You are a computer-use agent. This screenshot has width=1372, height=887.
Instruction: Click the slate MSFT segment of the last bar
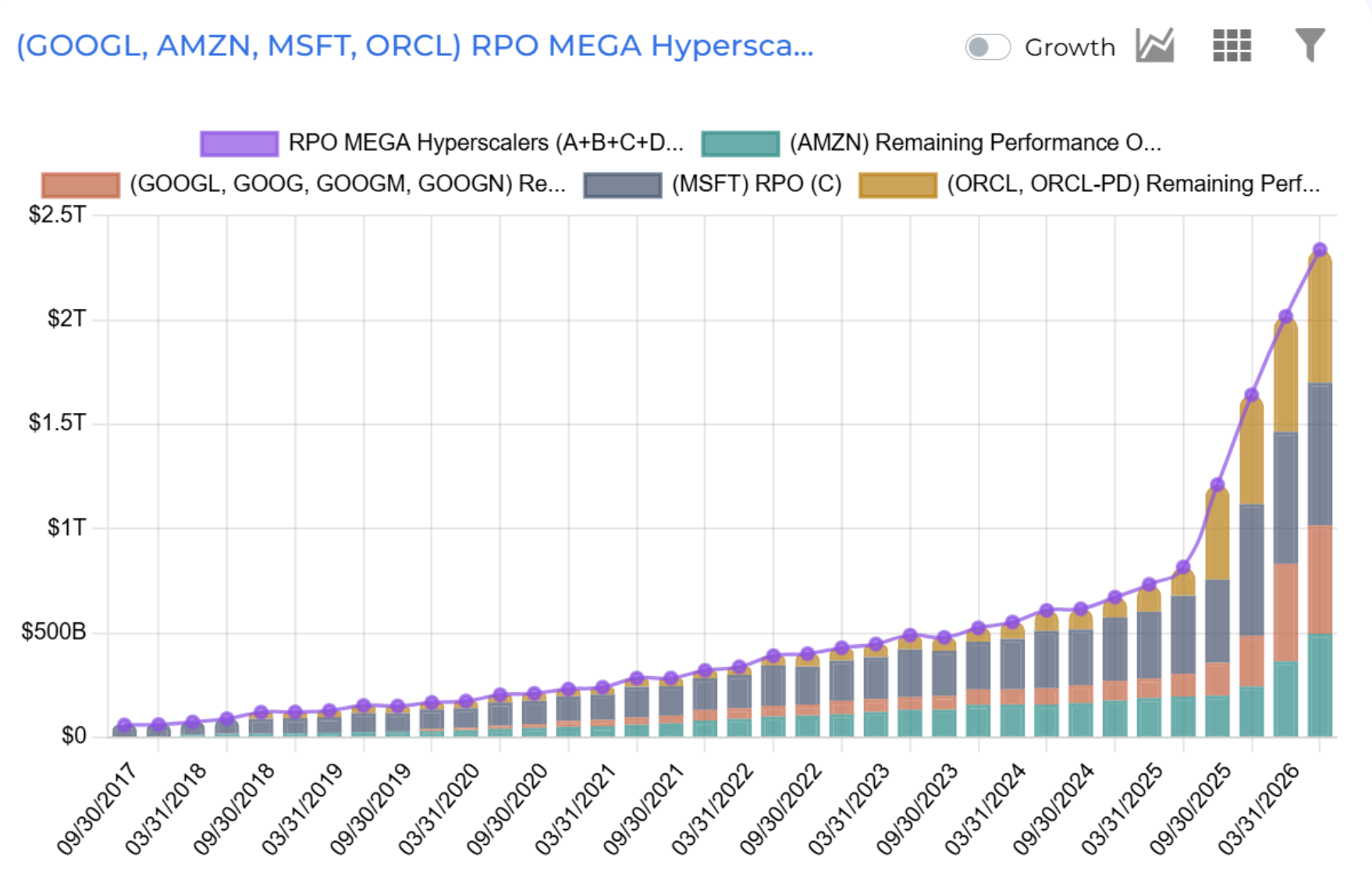click(x=1320, y=454)
